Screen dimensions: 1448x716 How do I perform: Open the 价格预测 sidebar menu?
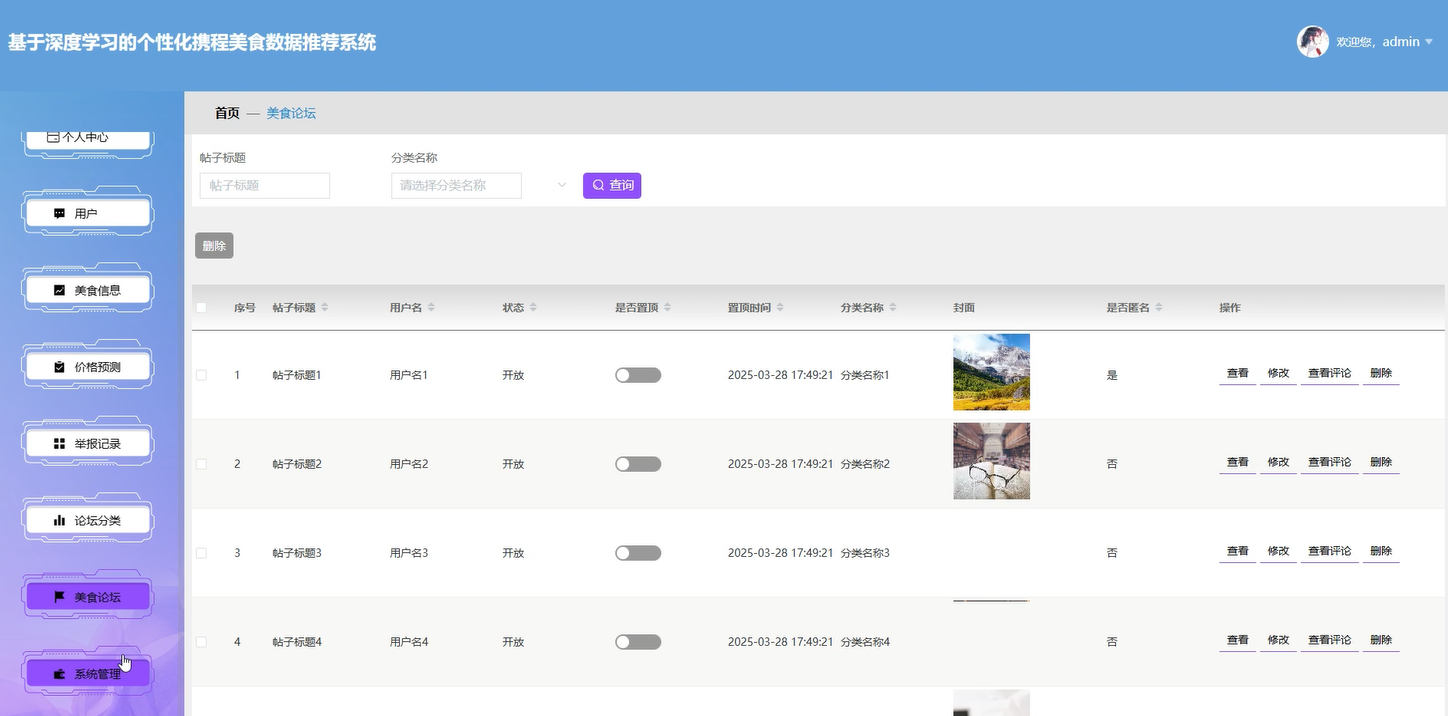coord(87,367)
